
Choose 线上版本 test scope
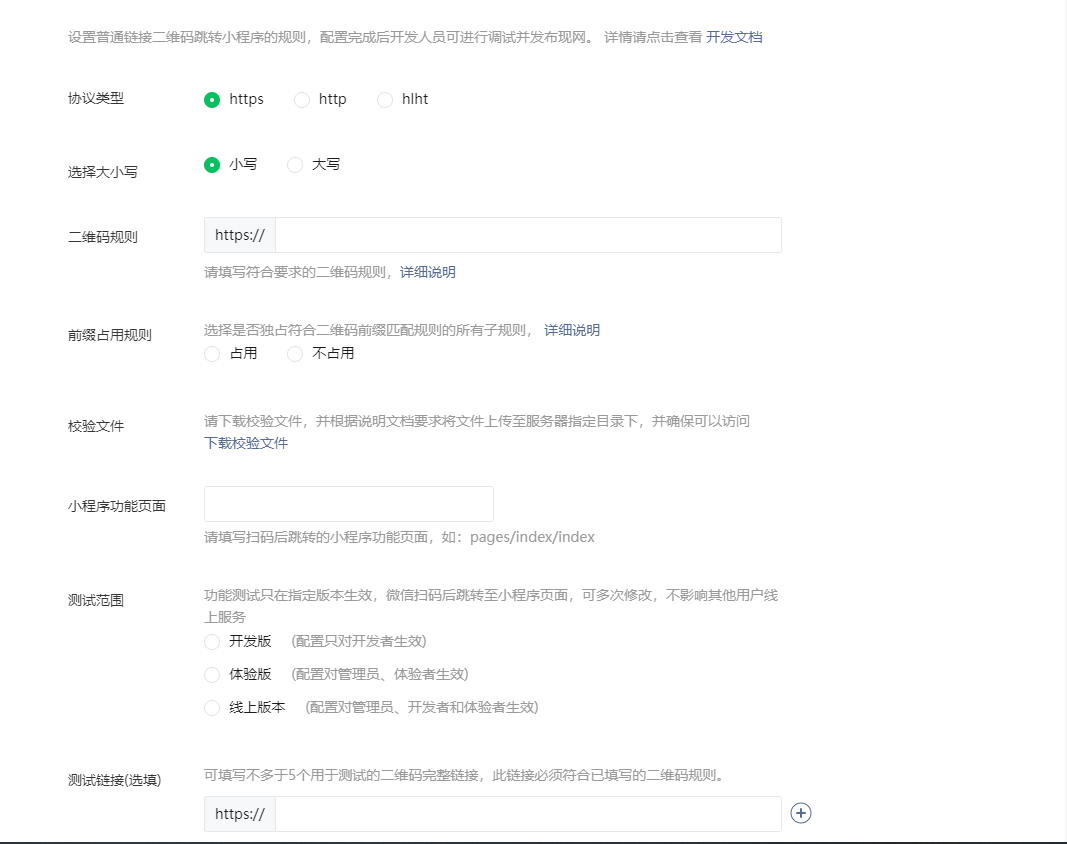(x=212, y=708)
